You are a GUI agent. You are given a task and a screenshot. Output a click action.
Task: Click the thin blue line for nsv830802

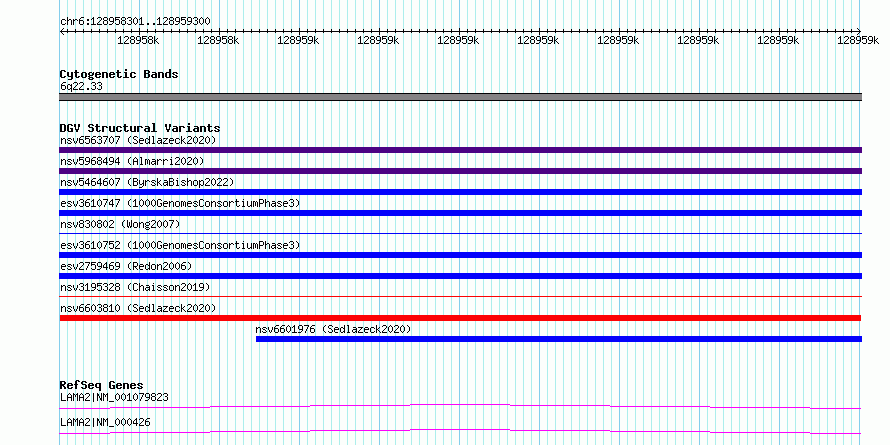pos(460,233)
